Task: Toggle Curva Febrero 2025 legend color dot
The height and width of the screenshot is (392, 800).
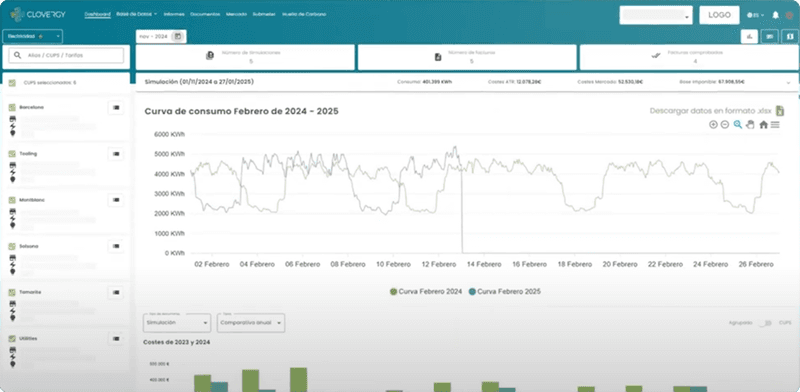Action: 472,291
